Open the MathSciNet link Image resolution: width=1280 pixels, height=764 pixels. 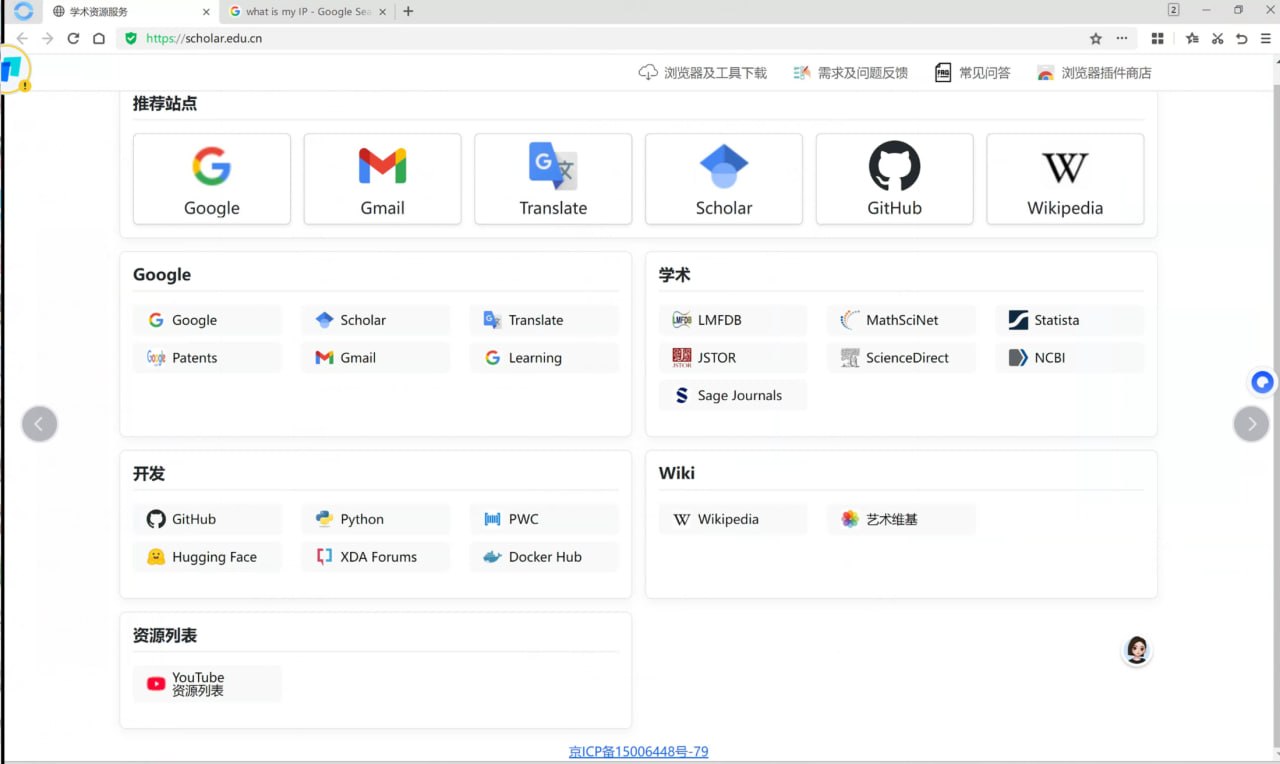[x=902, y=320]
